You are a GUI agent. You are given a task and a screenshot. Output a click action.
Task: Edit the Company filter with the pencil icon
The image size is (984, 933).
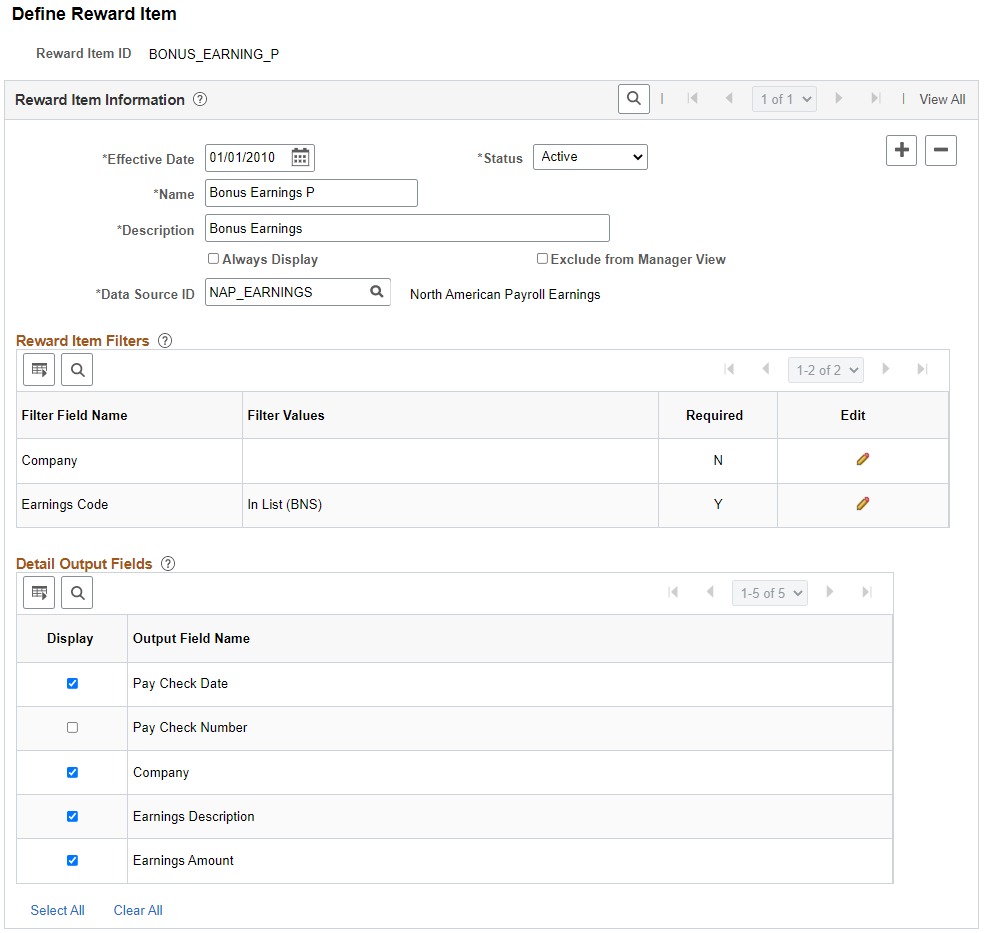(x=863, y=459)
